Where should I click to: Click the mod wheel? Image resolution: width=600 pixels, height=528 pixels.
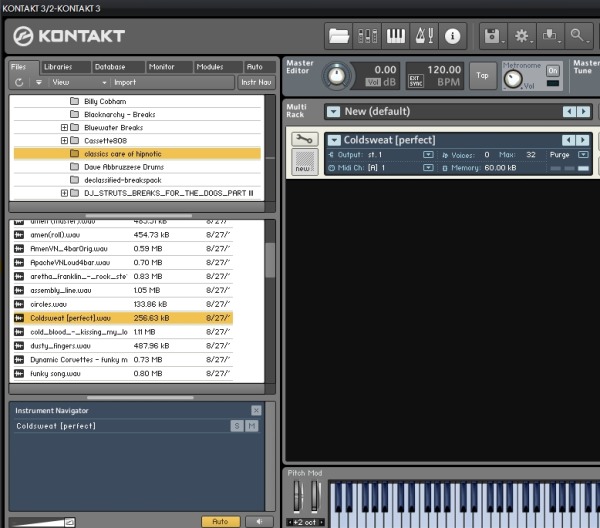(x=315, y=496)
